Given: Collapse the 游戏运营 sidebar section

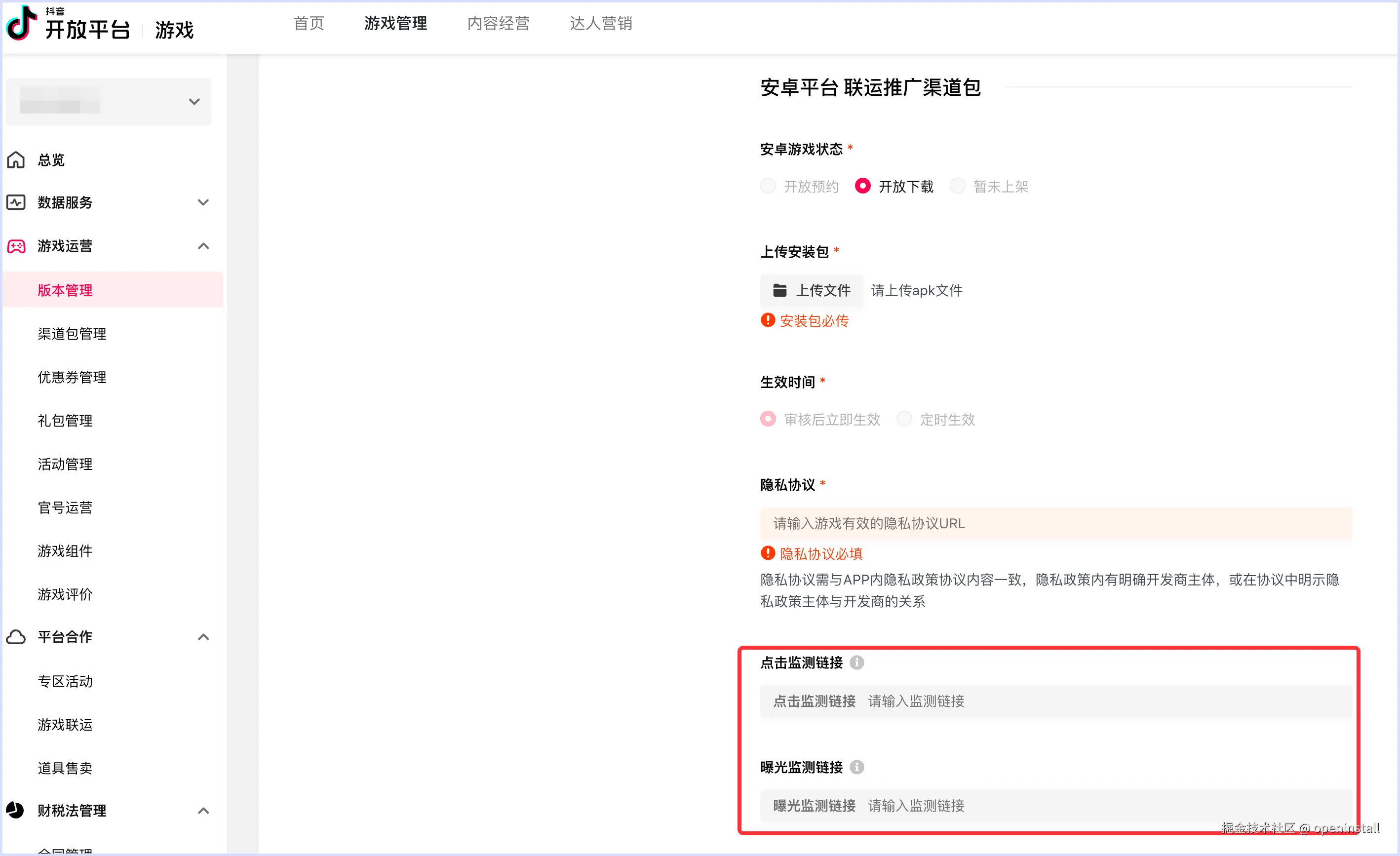Looking at the screenshot, I should coord(203,246).
